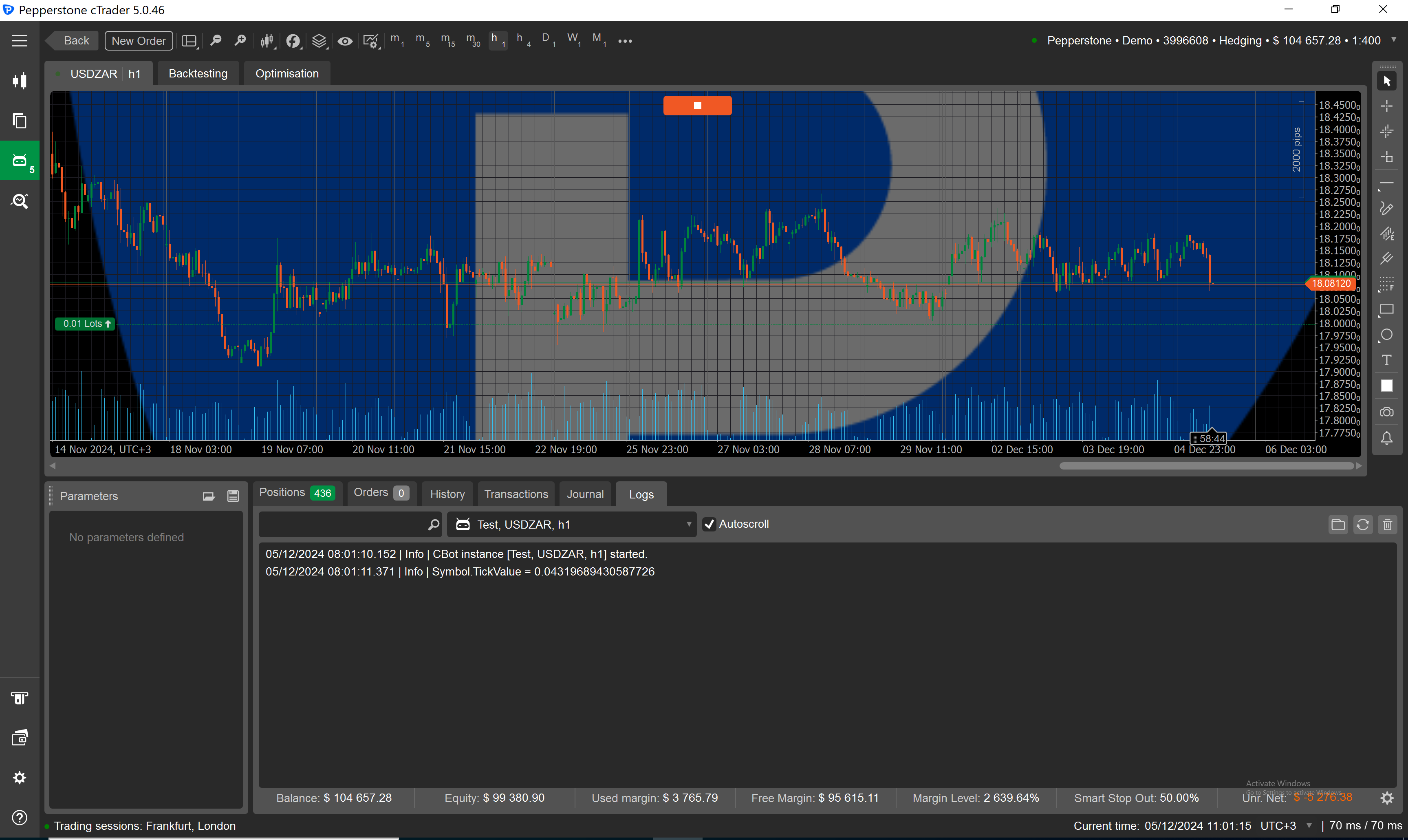This screenshot has height=840, width=1408.
Task: Clear logs with the trash icon
Action: point(1388,525)
